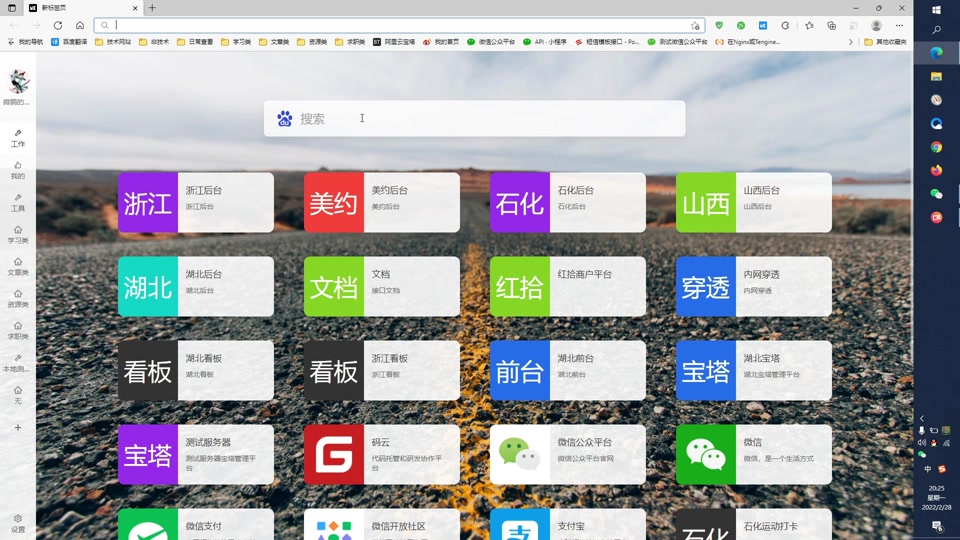Select the 文章类 sidebar category
Viewport: 960px width, 540px height.
point(18,267)
